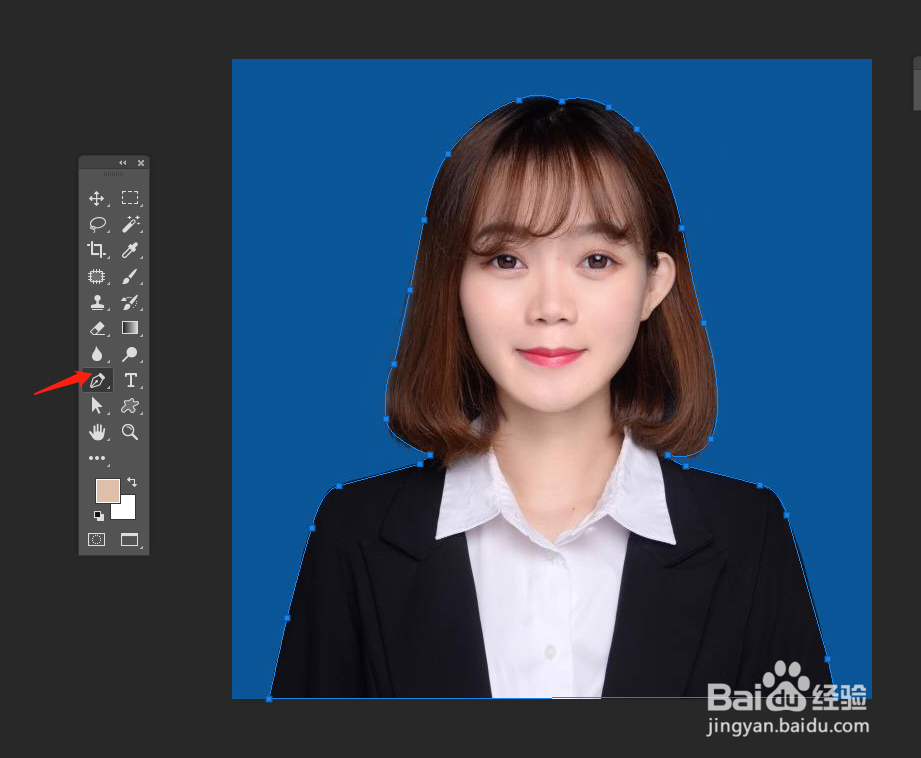Image resolution: width=921 pixels, height=758 pixels.
Task: Open the foreground color picker swatch
Action: [x=107, y=490]
